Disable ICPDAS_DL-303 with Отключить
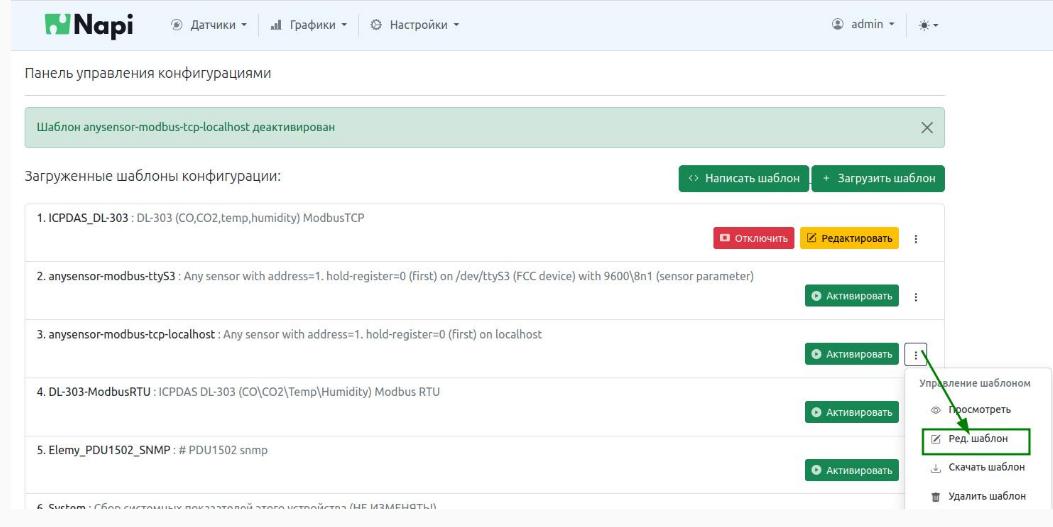 click(753, 238)
